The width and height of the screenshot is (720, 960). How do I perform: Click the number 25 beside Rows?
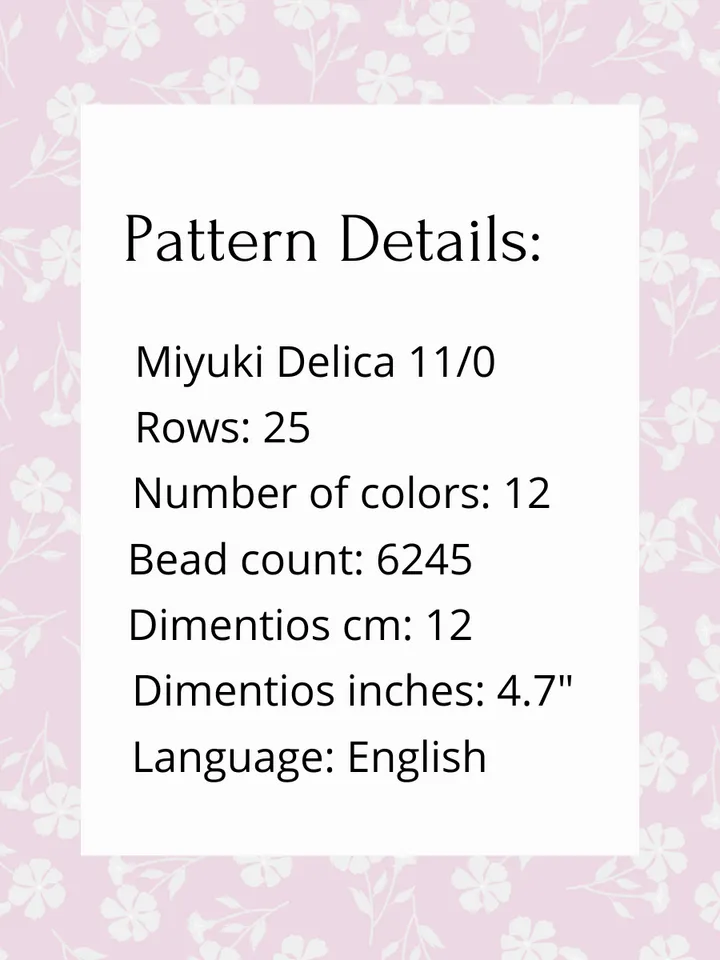click(287, 427)
